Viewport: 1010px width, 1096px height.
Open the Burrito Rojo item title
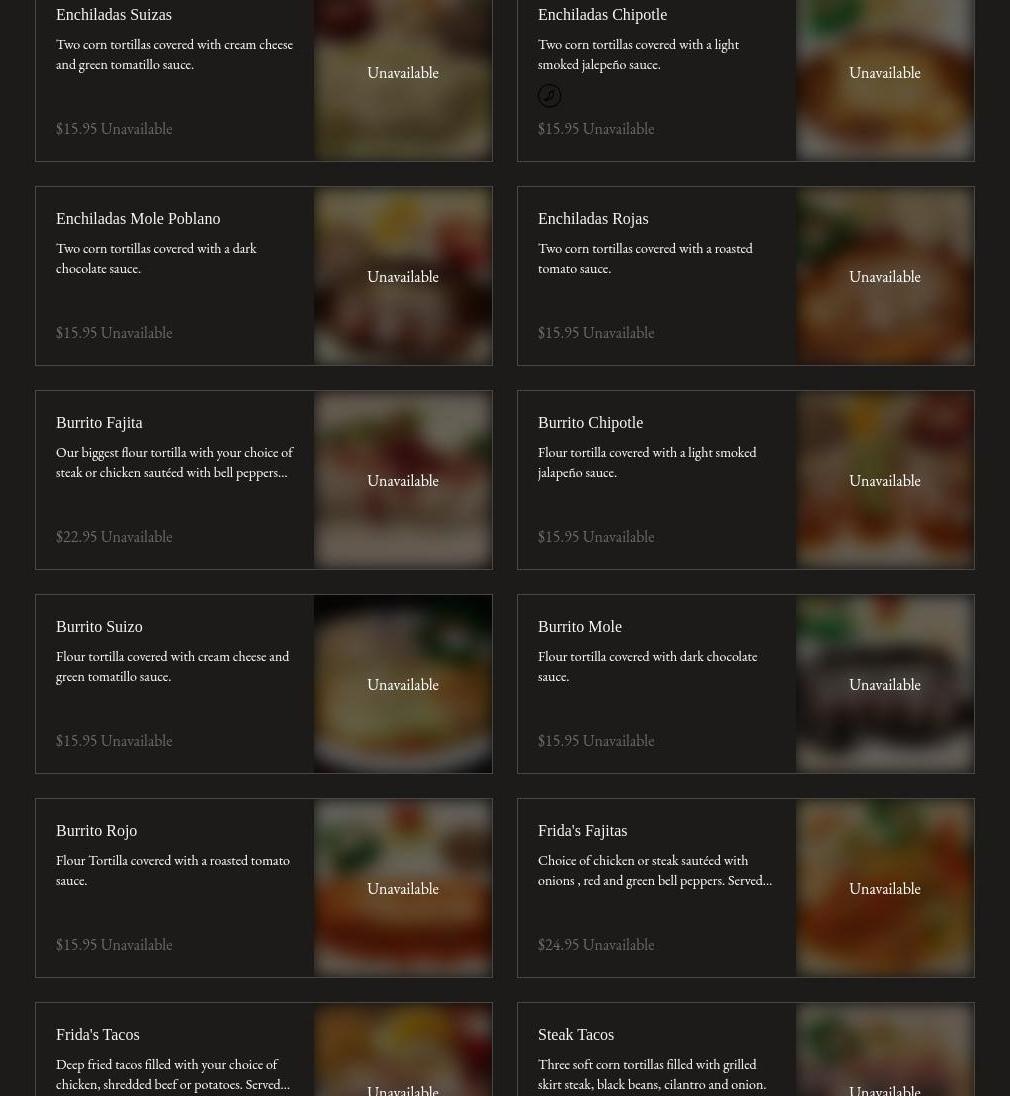(96, 831)
